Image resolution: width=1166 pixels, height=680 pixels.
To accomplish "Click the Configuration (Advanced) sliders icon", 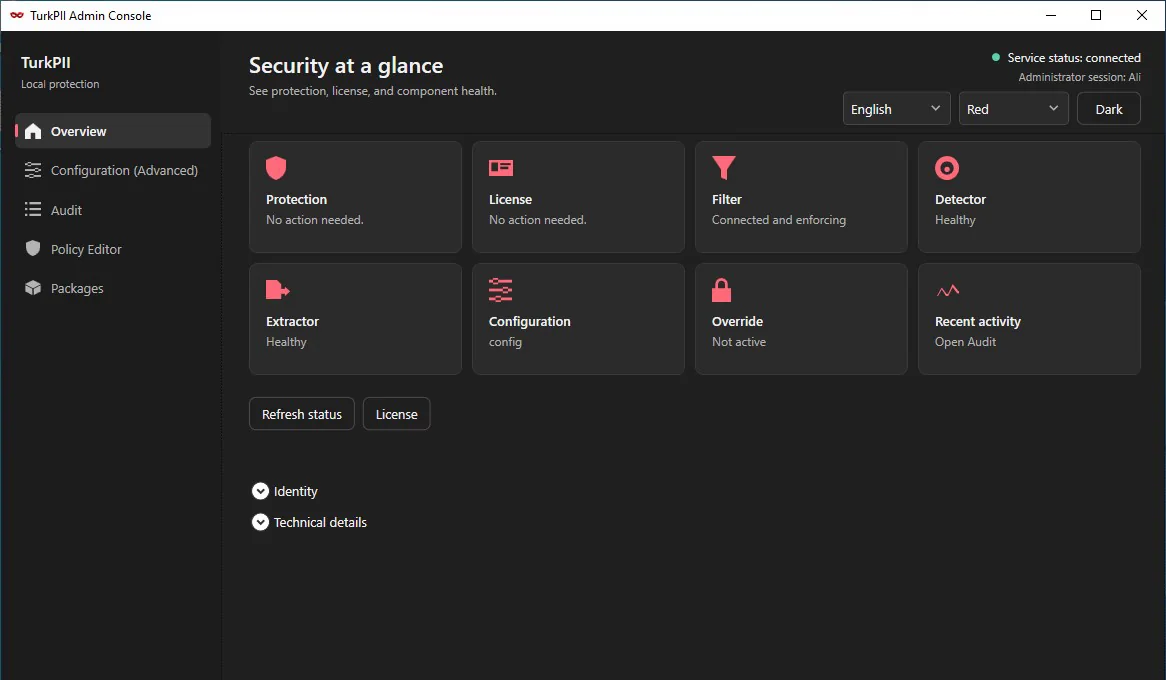I will click(x=33, y=170).
